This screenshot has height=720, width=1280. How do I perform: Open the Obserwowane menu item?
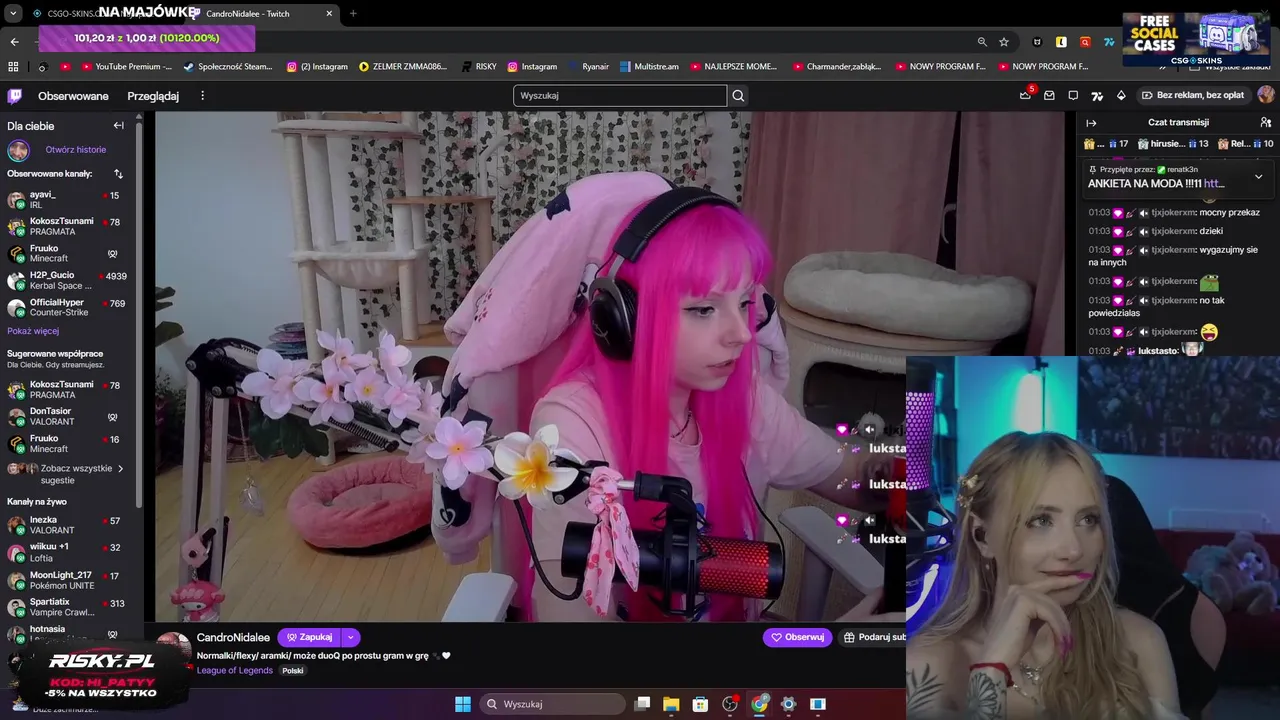(73, 96)
